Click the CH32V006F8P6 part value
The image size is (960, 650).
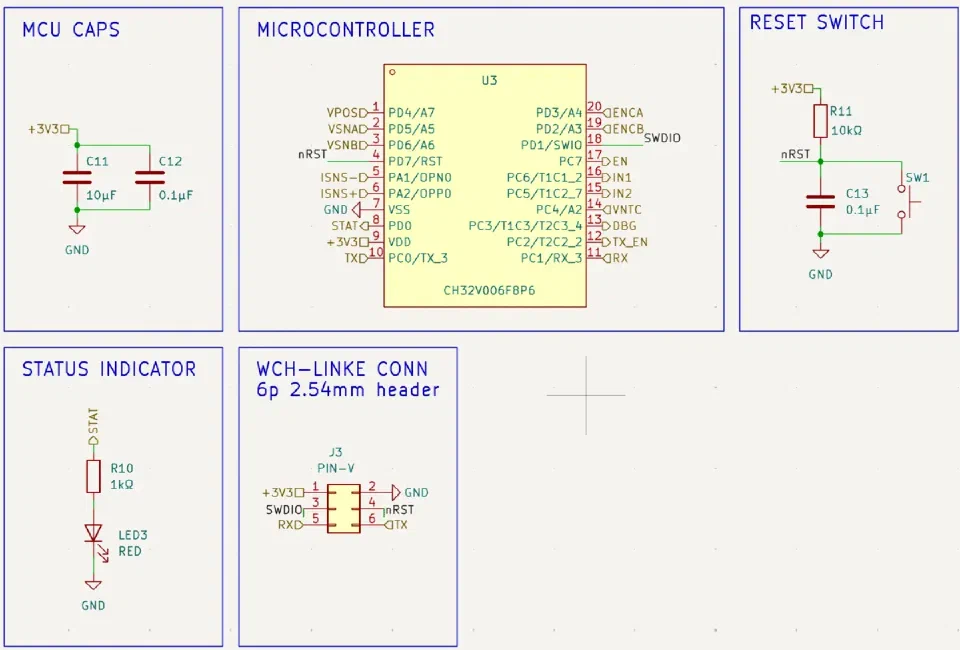489,290
